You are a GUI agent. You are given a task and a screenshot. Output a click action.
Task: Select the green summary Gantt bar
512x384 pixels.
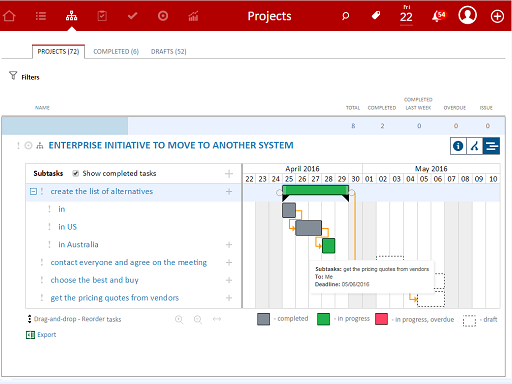pos(315,190)
